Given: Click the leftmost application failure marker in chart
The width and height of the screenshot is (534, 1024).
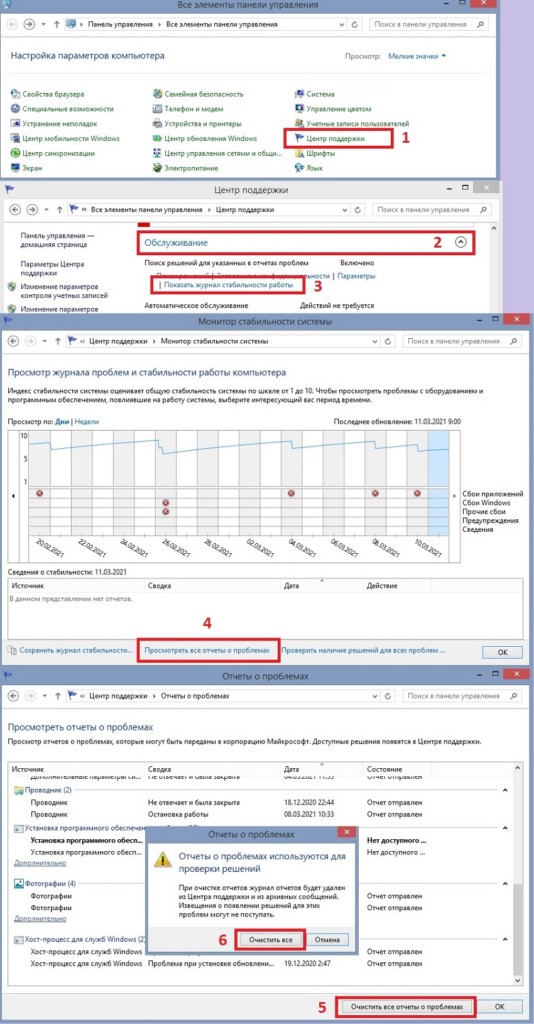Looking at the screenshot, I should (39, 493).
